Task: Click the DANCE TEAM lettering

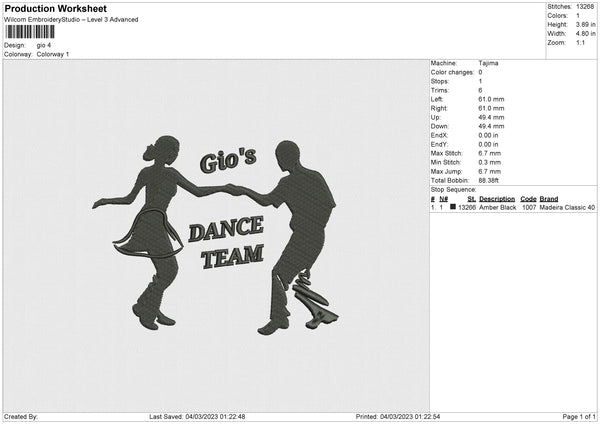Action: pyautogui.click(x=230, y=241)
